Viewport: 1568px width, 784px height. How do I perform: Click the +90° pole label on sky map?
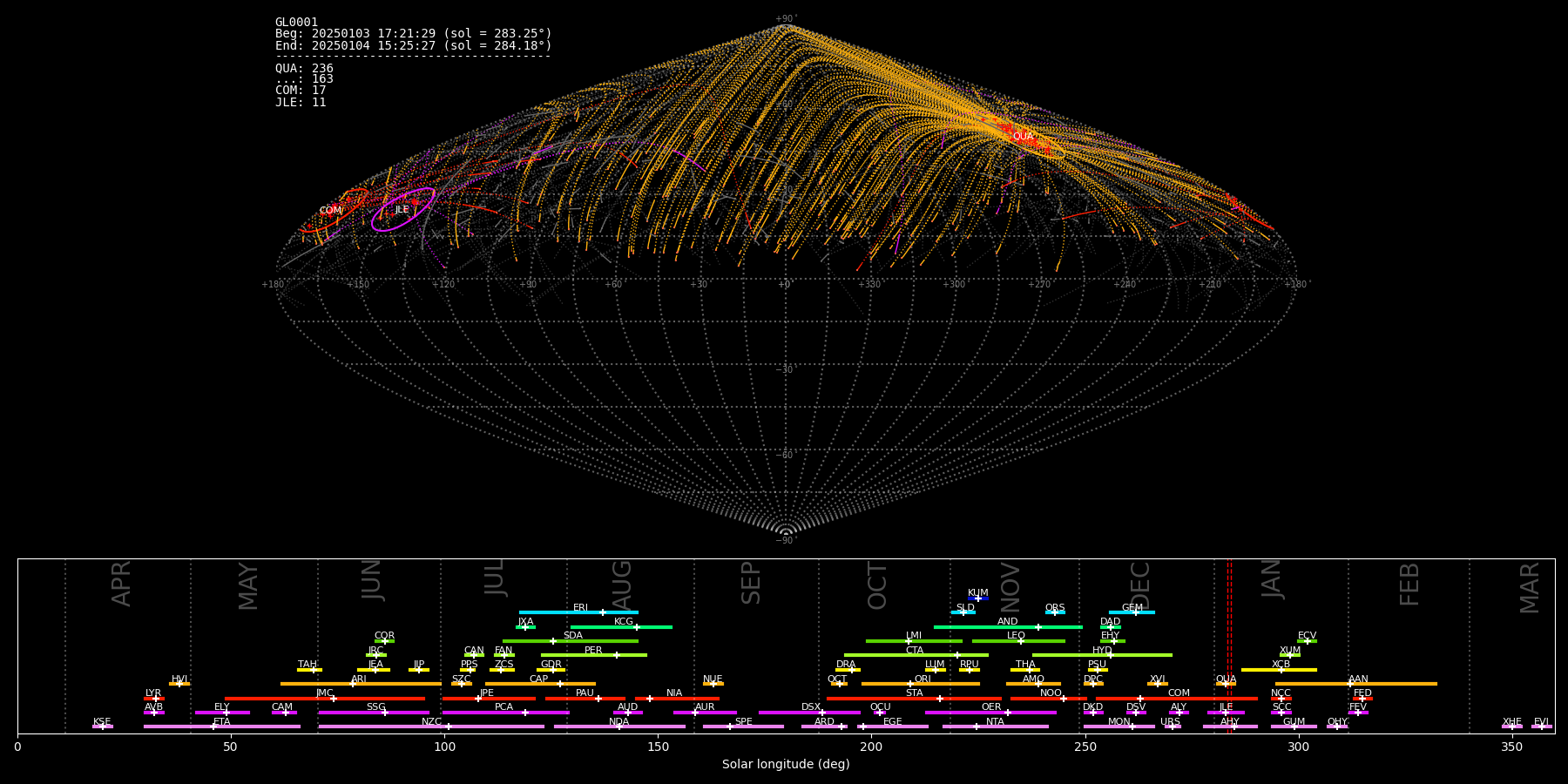[786, 19]
